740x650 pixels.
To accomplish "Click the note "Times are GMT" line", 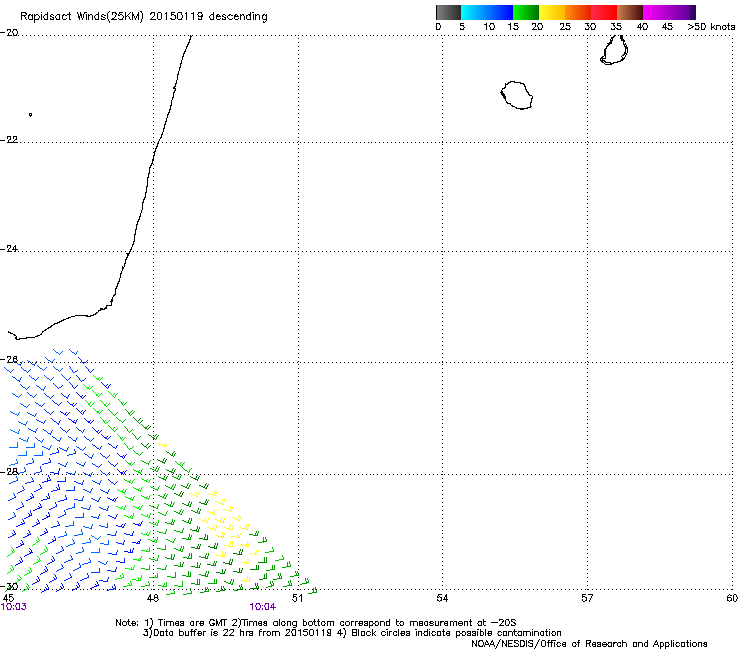I will click(316, 623).
